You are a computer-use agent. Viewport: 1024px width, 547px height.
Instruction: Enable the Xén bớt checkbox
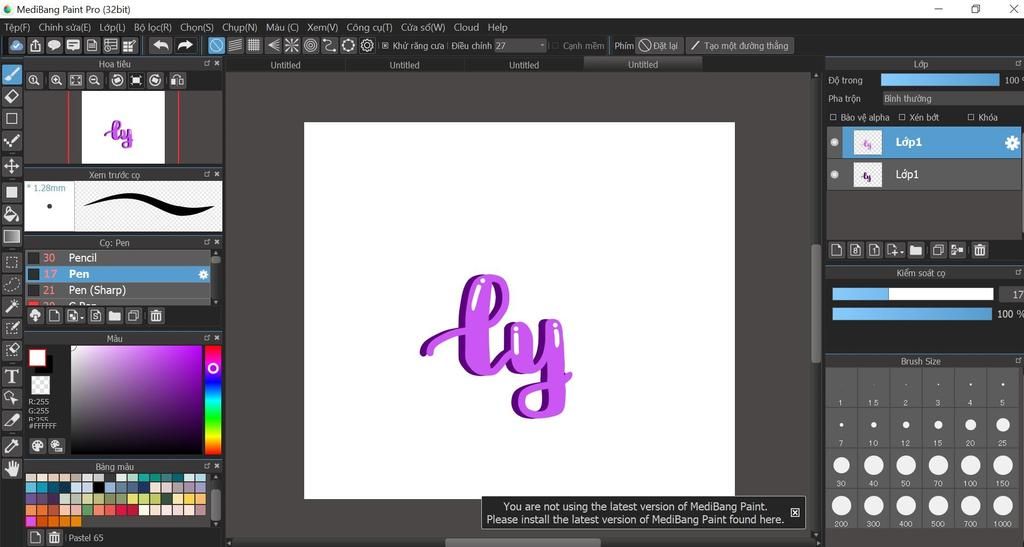(902, 117)
